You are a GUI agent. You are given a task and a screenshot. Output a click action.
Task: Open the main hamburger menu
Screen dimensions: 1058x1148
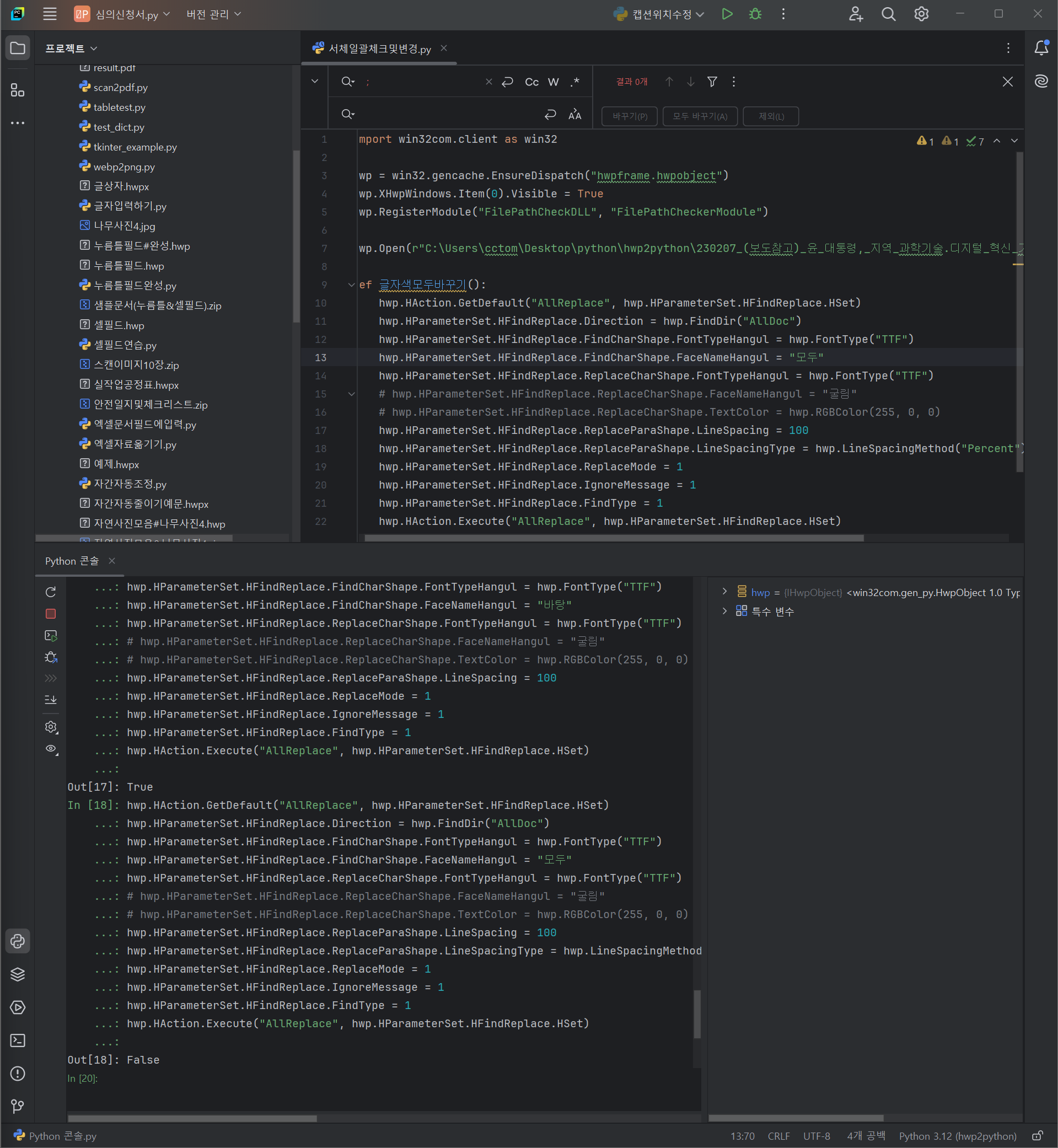pyautogui.click(x=50, y=14)
